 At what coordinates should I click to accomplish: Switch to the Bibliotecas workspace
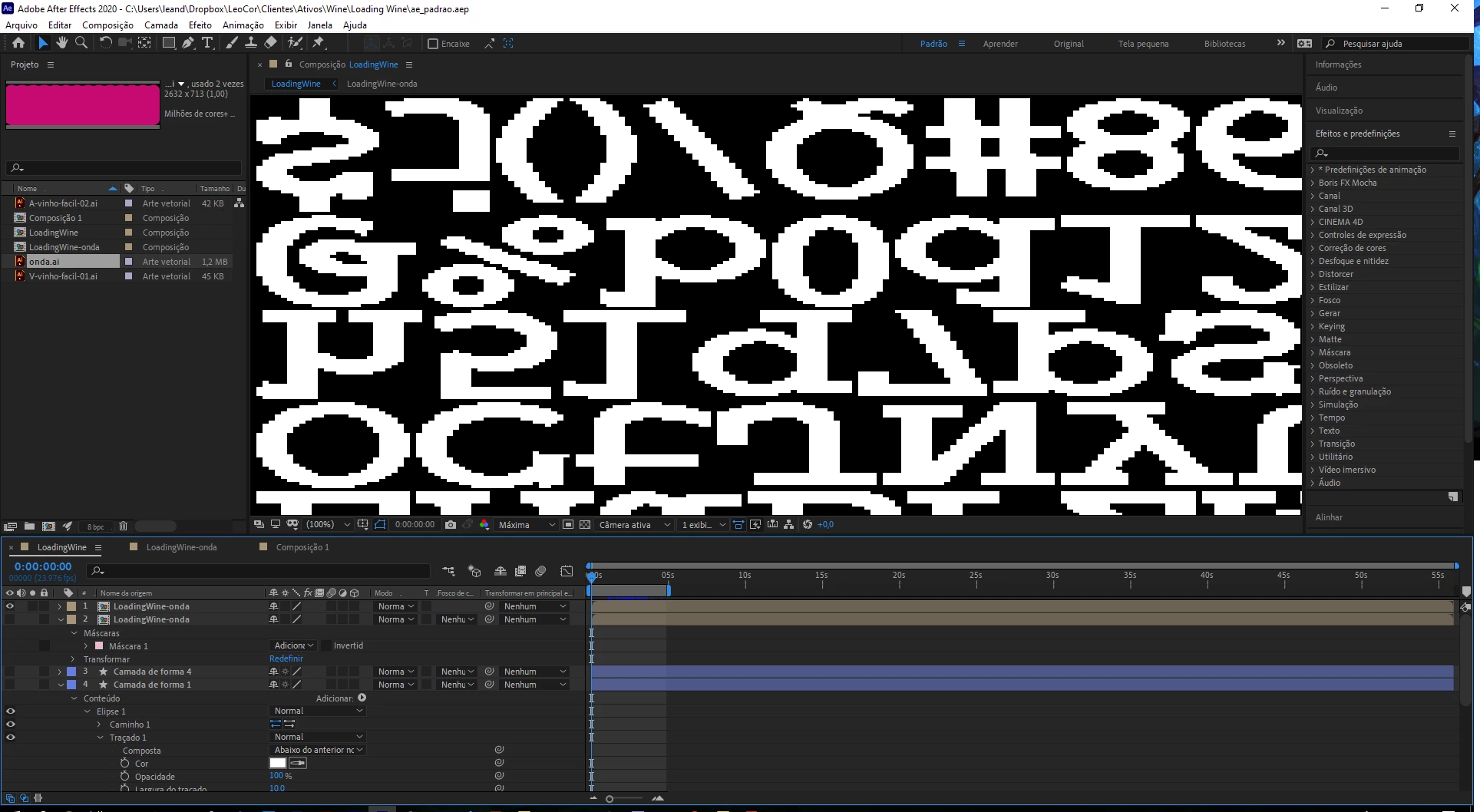[1225, 44]
